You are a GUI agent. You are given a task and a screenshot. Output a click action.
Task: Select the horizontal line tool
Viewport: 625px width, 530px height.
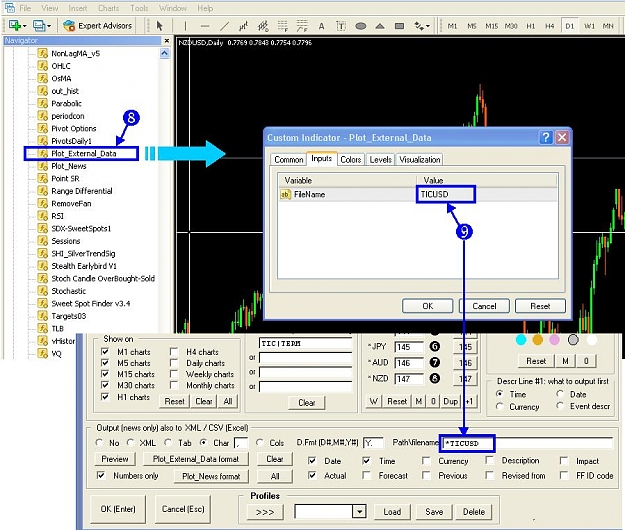204,26
